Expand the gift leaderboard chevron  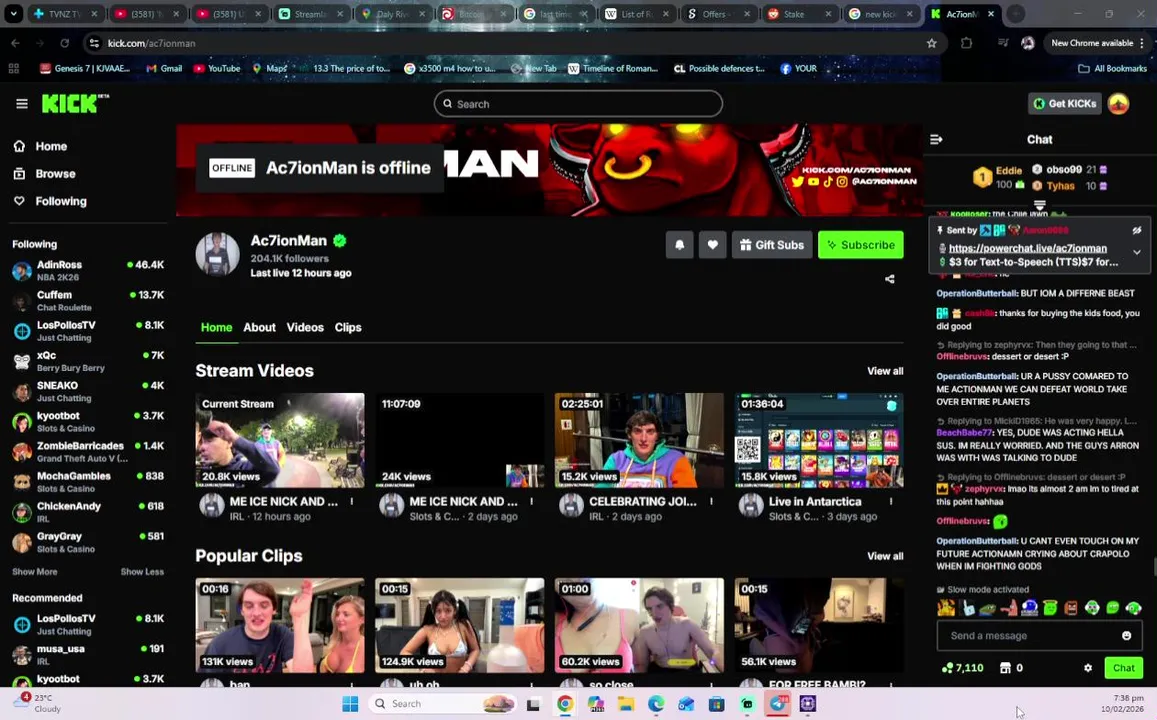click(1040, 205)
